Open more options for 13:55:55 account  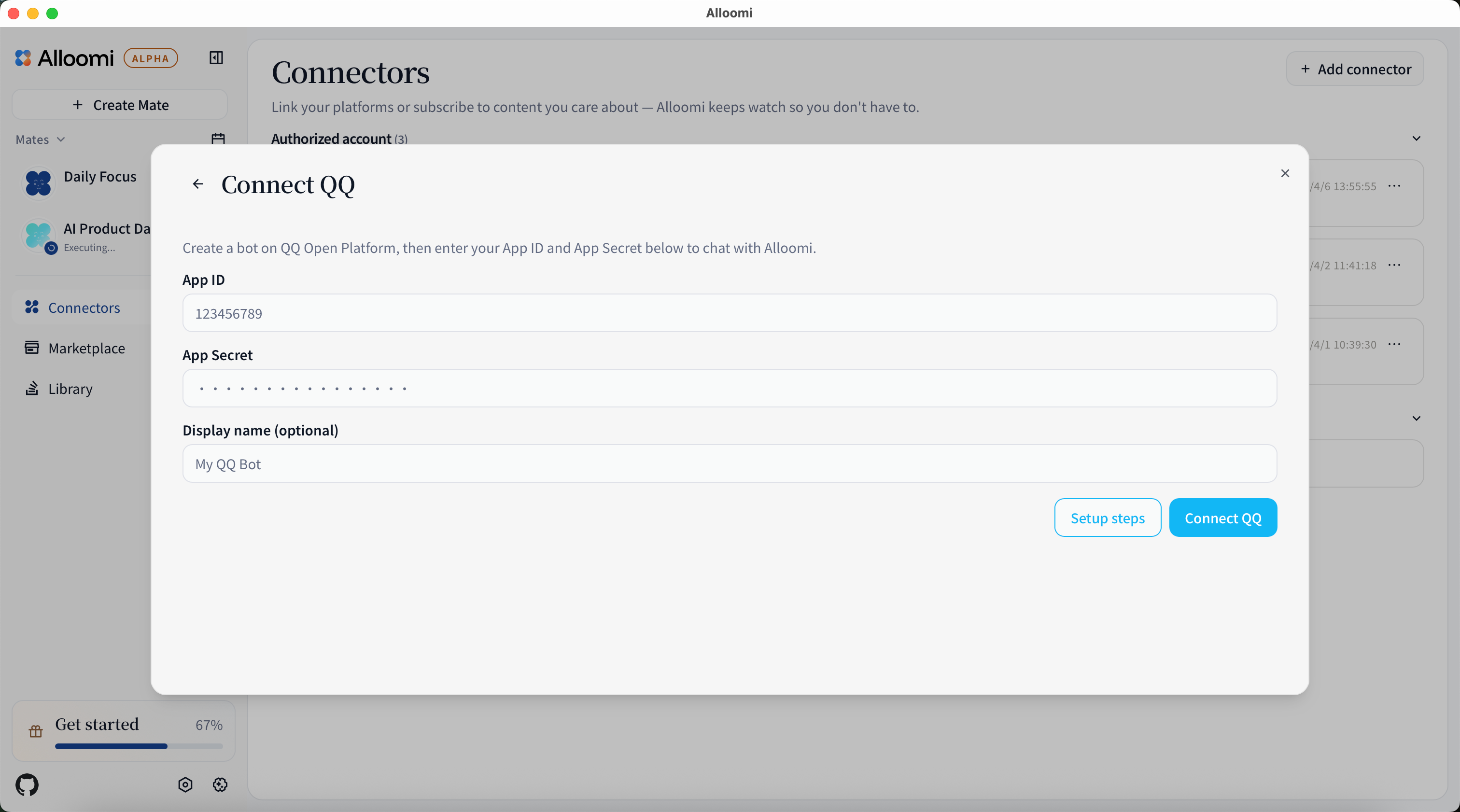tap(1394, 186)
